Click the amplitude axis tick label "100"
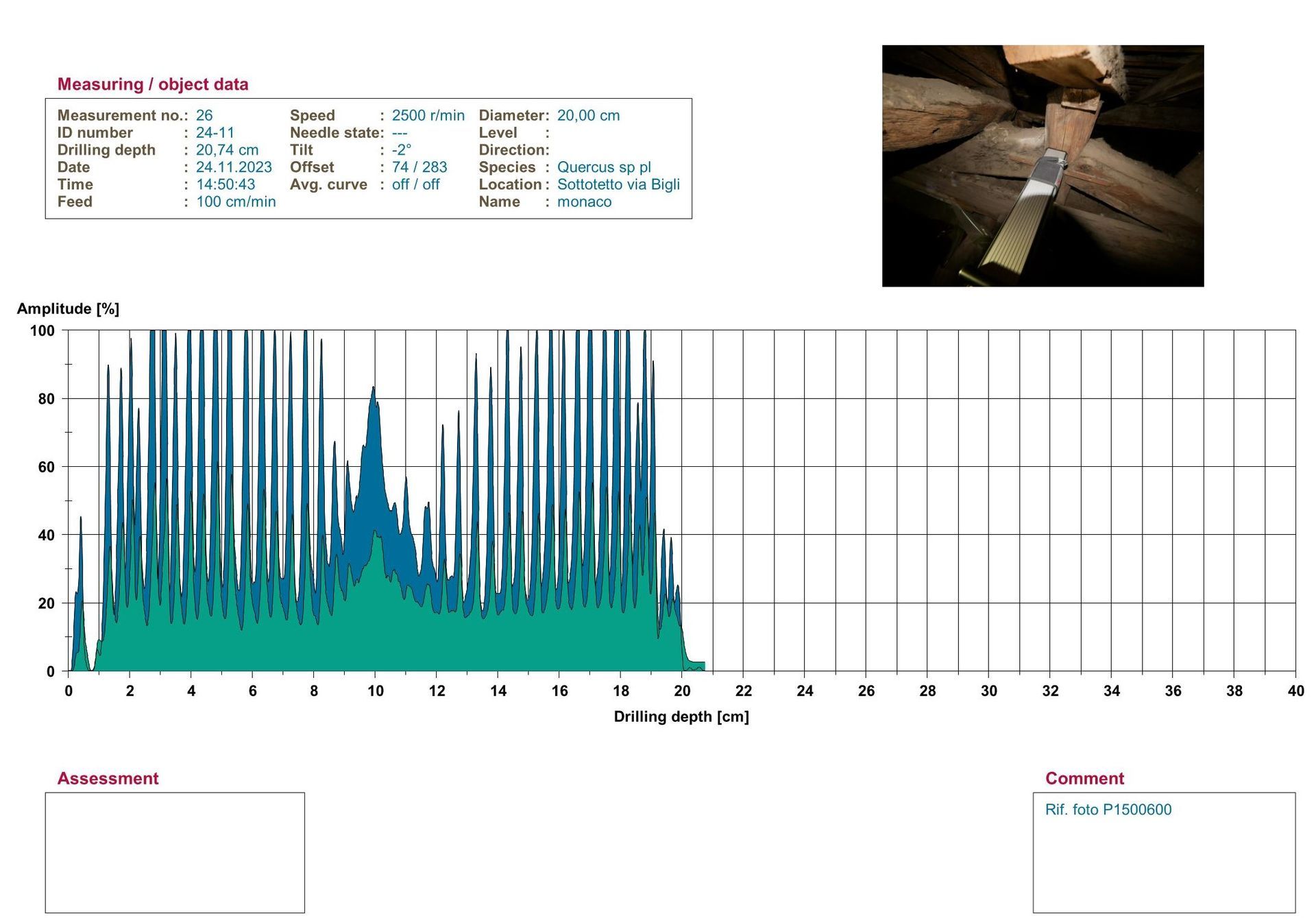Screen dimensions: 1316x918 42,330
